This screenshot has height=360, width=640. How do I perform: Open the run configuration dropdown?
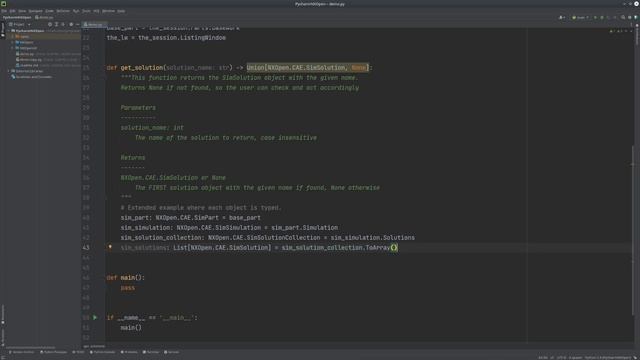(580, 18)
